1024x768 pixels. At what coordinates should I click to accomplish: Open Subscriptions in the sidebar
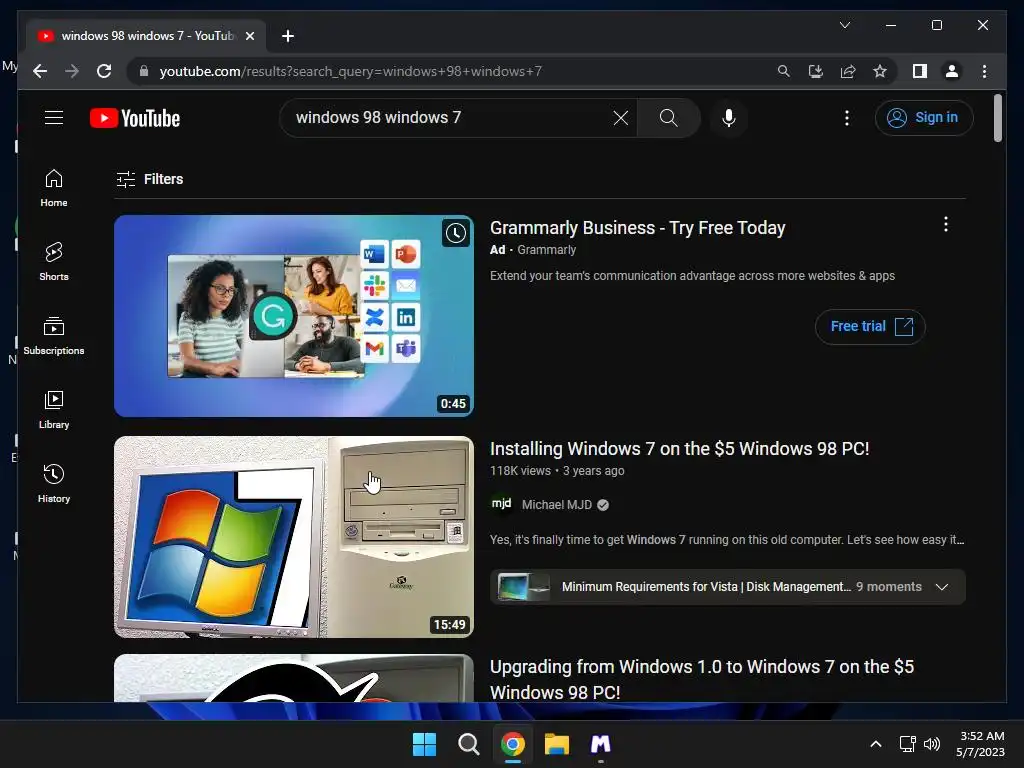pos(54,336)
